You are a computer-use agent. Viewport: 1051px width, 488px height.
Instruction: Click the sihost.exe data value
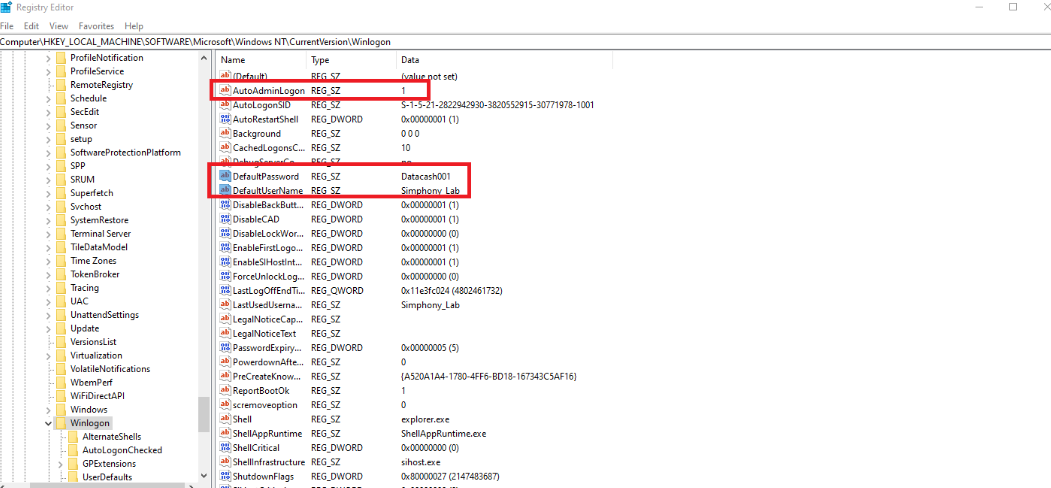[420, 462]
